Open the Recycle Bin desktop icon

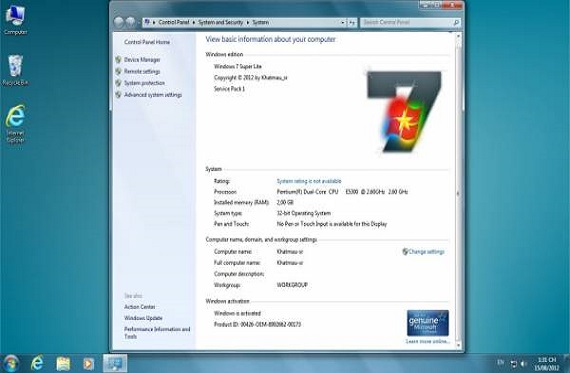pos(15,70)
